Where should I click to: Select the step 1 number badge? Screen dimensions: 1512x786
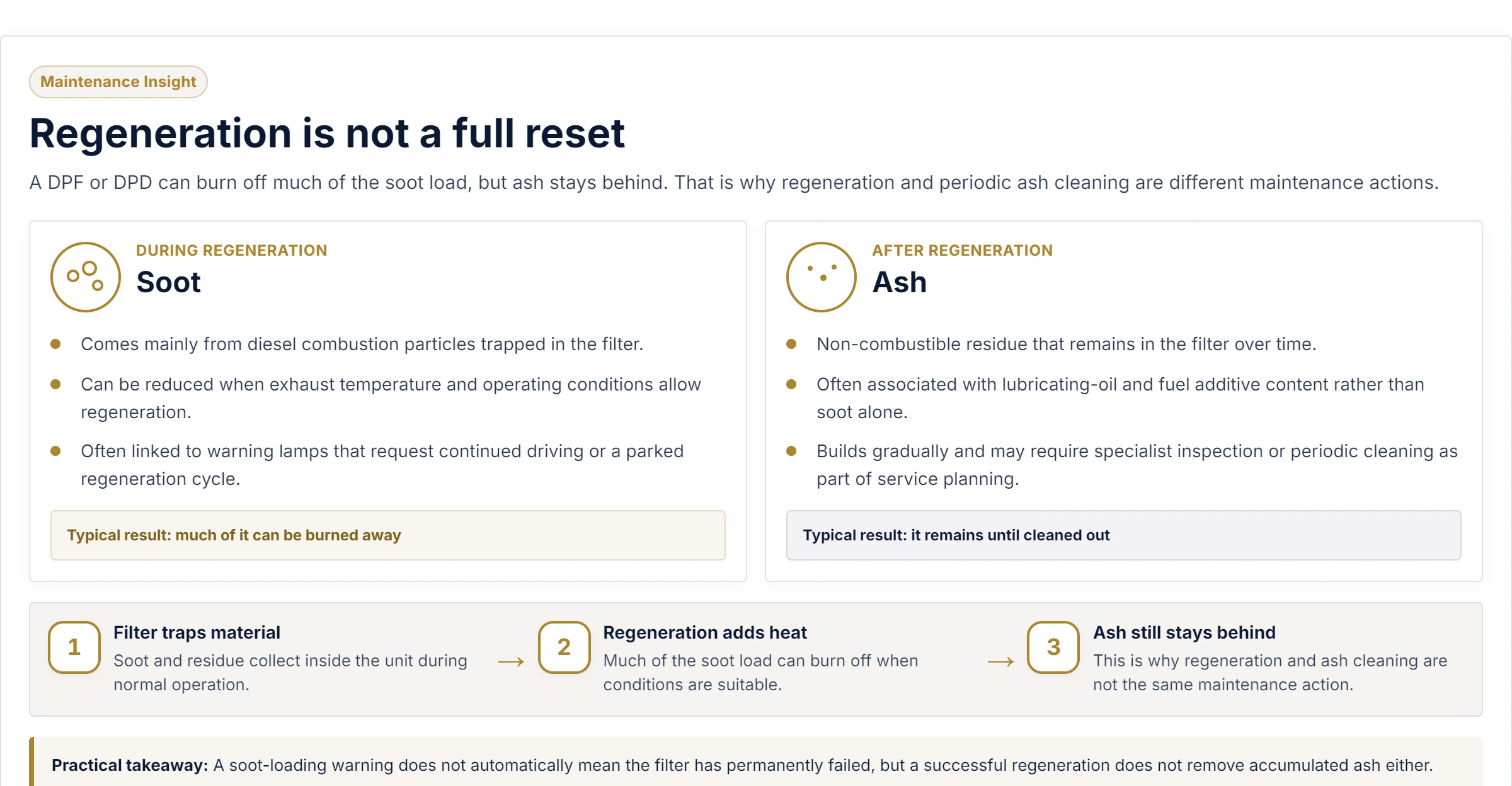(74, 647)
